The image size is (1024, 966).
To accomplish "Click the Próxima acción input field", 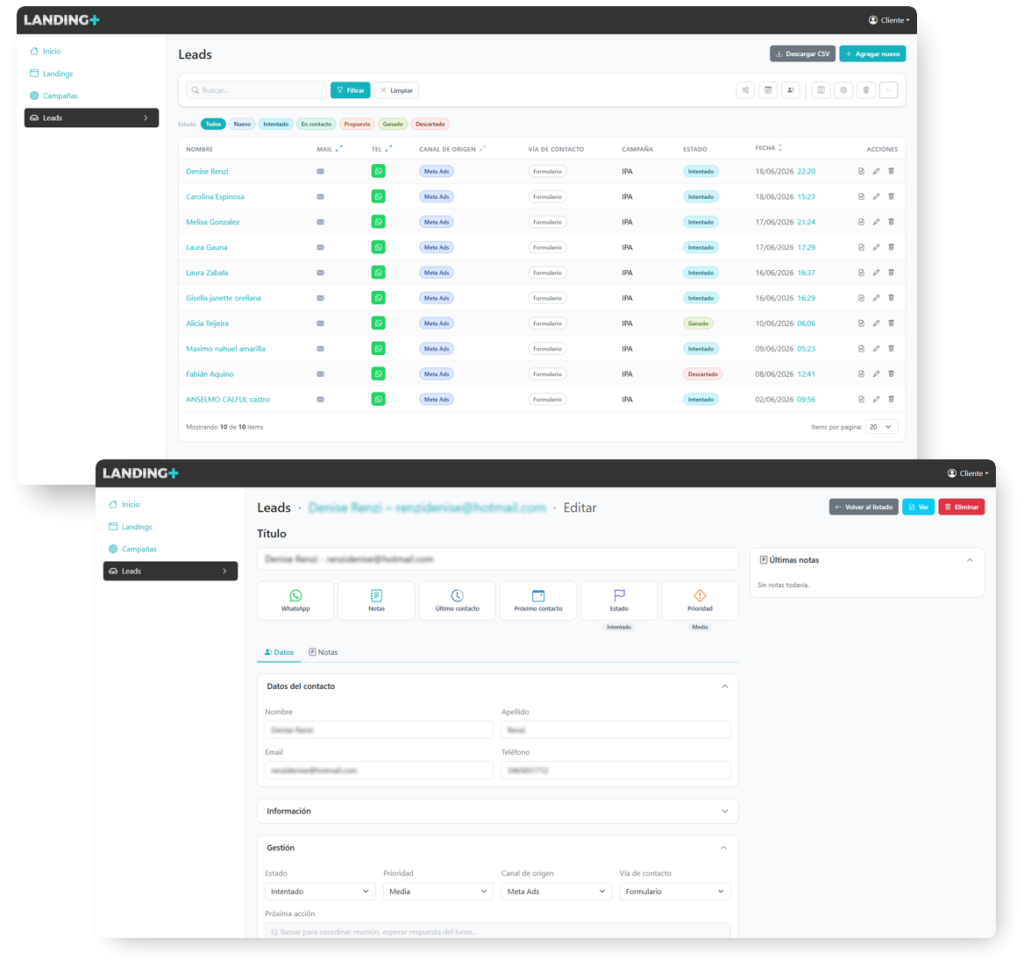I will point(498,931).
